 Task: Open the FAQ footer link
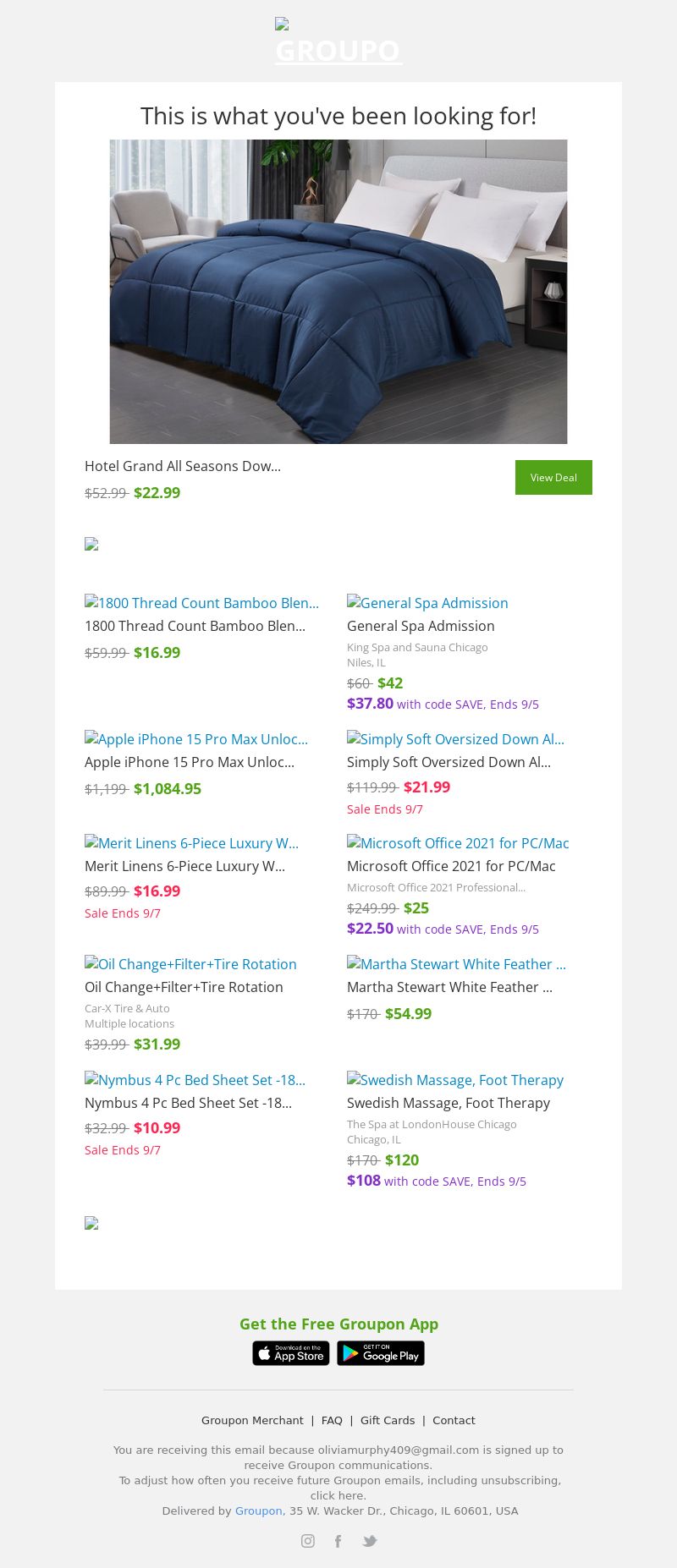point(332,1420)
